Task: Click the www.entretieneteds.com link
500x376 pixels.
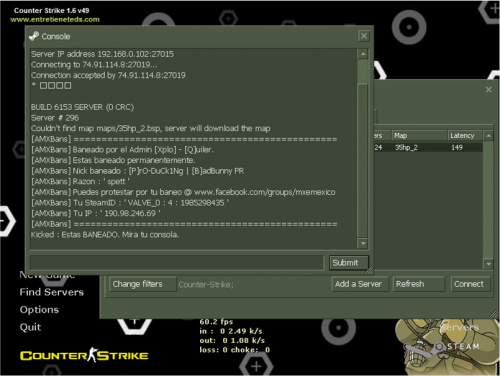Action: [x=55, y=19]
